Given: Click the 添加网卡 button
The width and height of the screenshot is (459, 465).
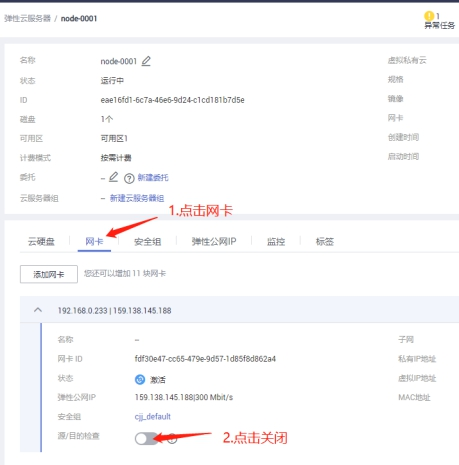Looking at the screenshot, I should click(x=49, y=274).
